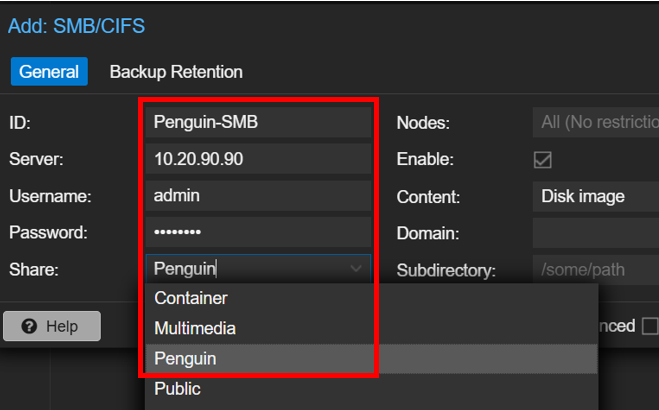Screen dimensions: 659x410
Task: Choose Container from the share list
Action: 190,298
